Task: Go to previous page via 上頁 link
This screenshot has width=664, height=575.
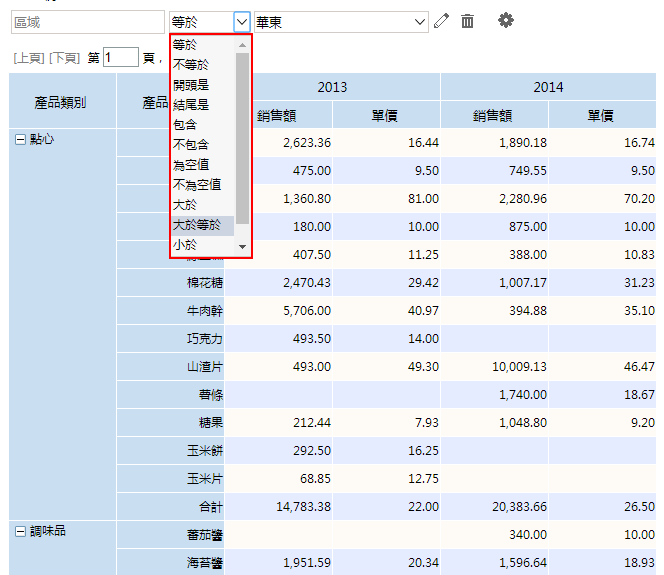Action: click(28, 59)
